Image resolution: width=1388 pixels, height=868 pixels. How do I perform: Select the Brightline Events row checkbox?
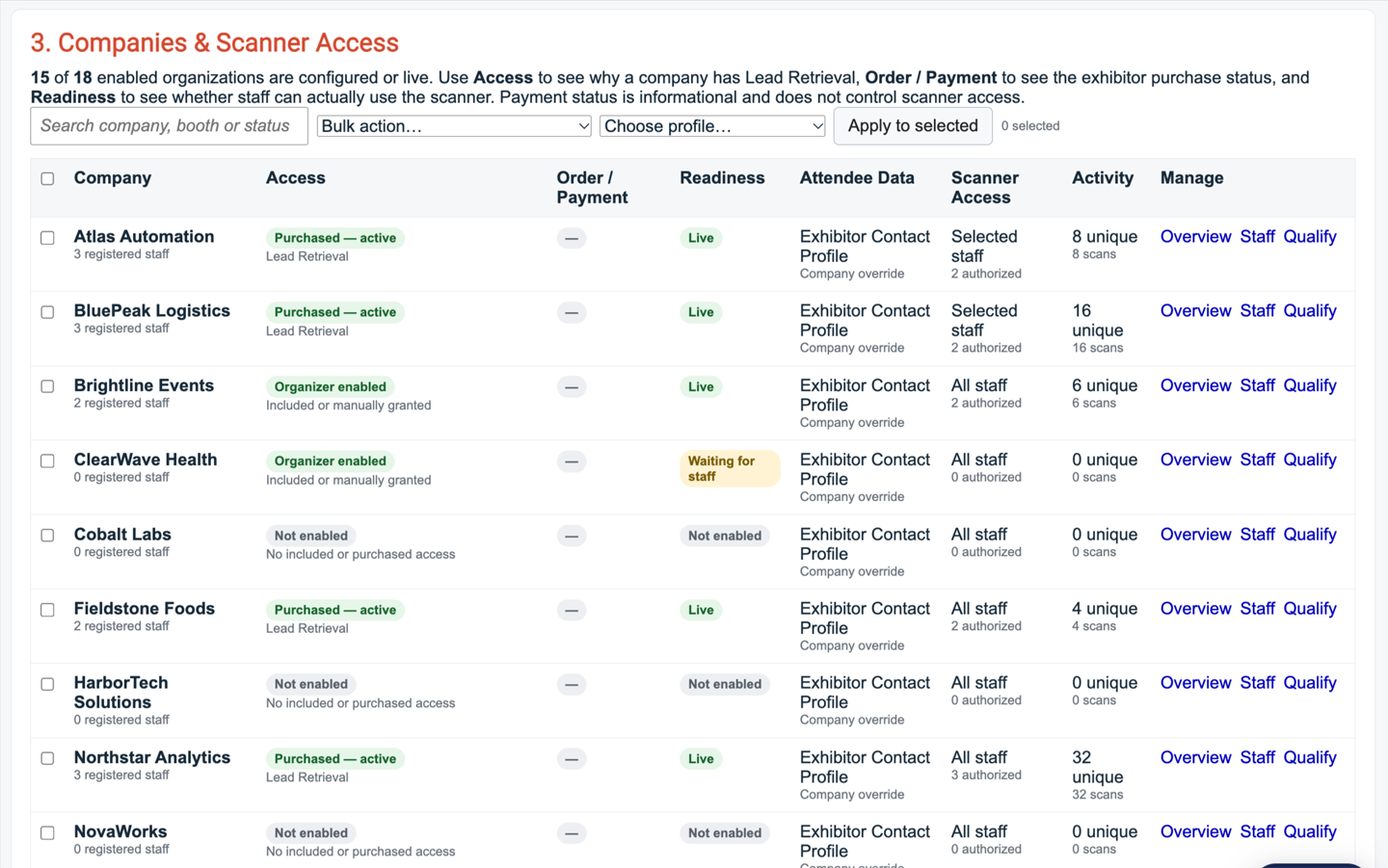[47, 386]
